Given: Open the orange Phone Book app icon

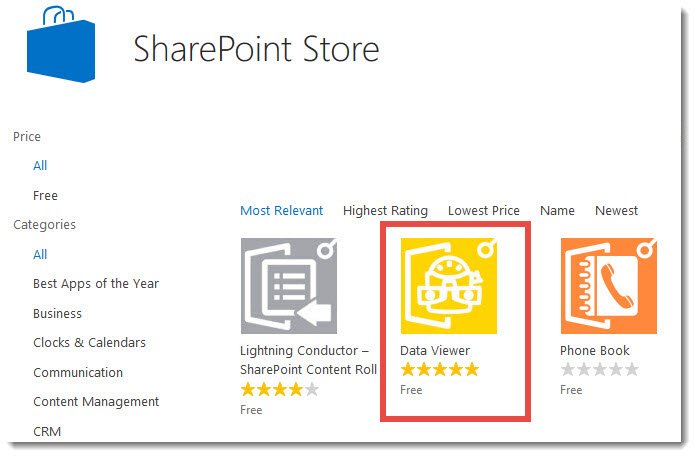Looking at the screenshot, I should point(608,286).
